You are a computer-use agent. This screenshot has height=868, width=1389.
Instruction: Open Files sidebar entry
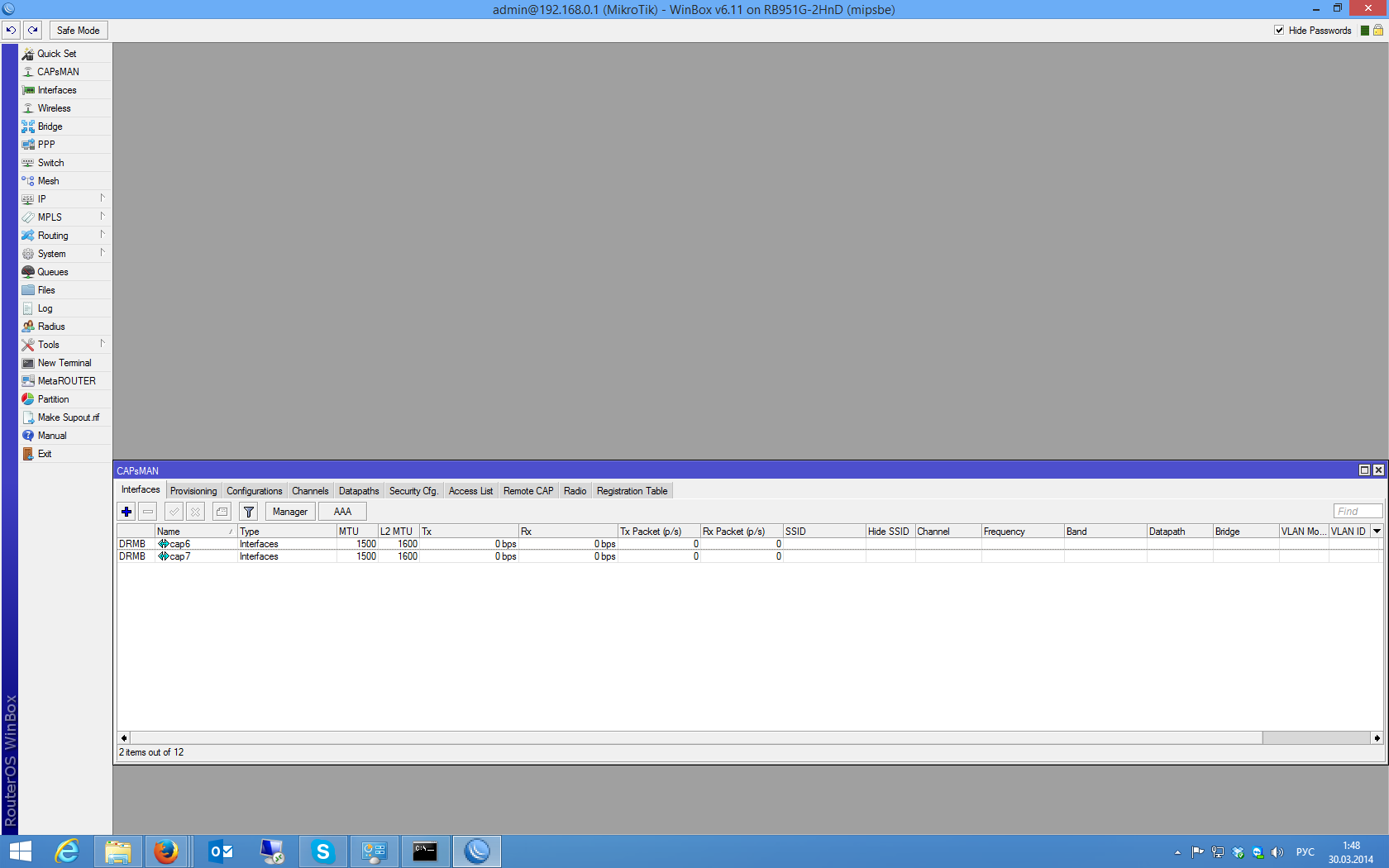pyautogui.click(x=64, y=290)
